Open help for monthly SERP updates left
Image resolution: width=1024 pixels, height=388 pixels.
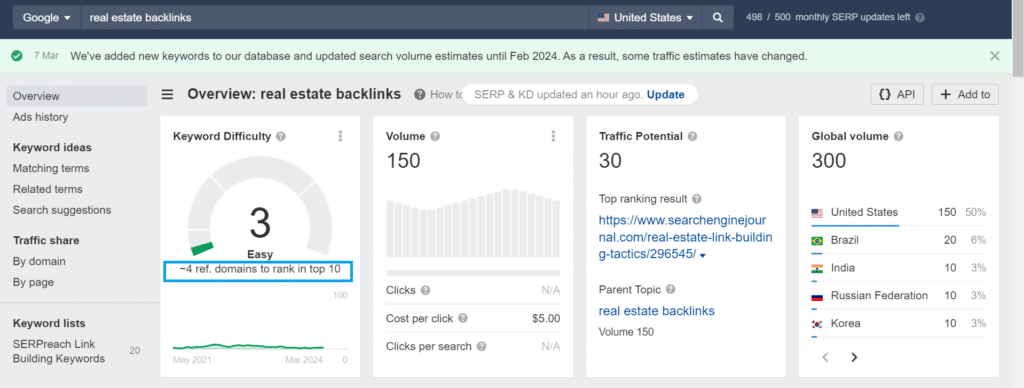(920, 18)
